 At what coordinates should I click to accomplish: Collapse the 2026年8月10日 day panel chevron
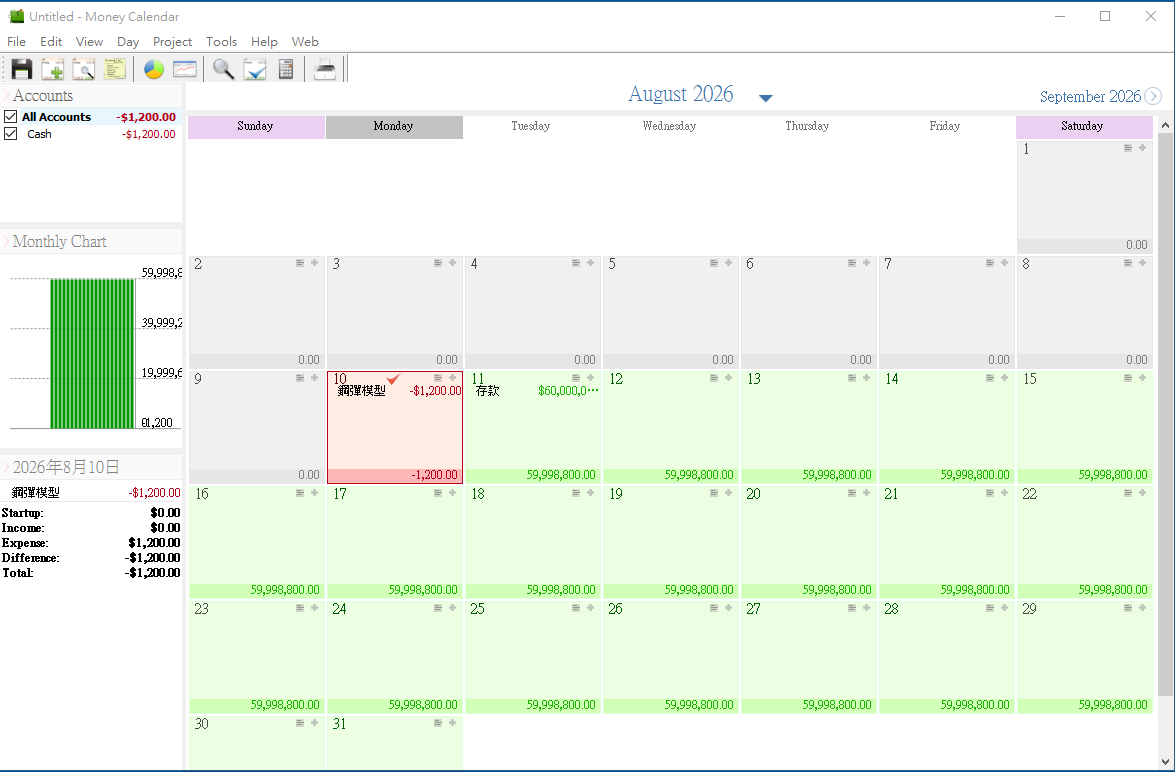(6, 467)
